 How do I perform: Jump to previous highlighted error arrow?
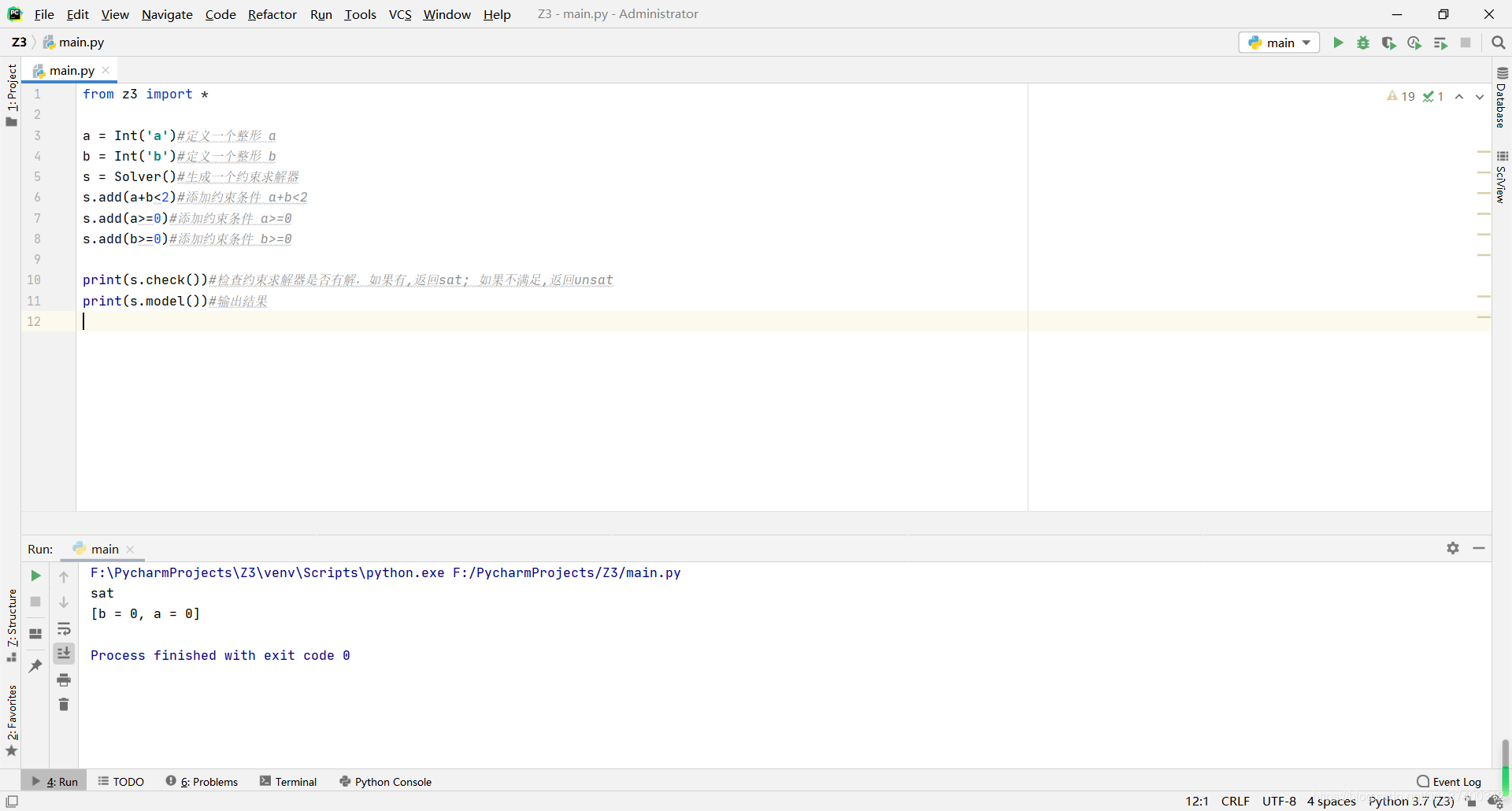tap(1459, 96)
